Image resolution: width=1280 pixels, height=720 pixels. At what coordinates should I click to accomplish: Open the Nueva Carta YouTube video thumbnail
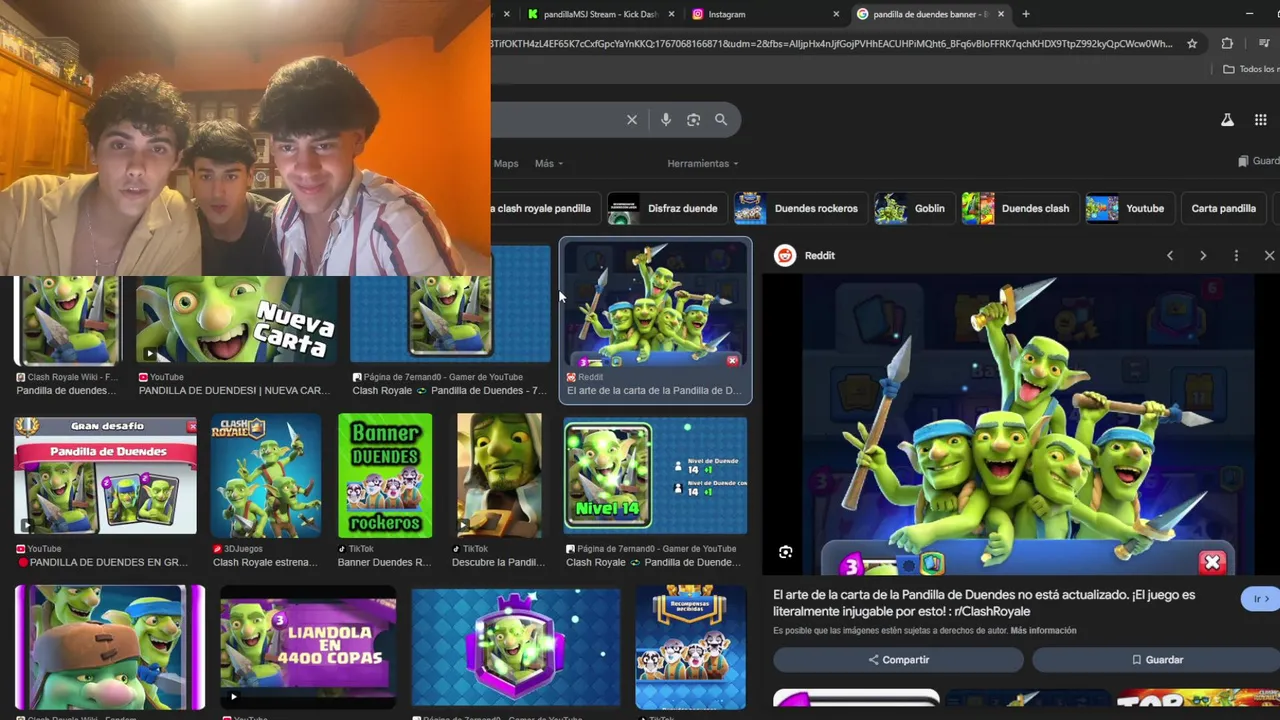pyautogui.click(x=237, y=321)
